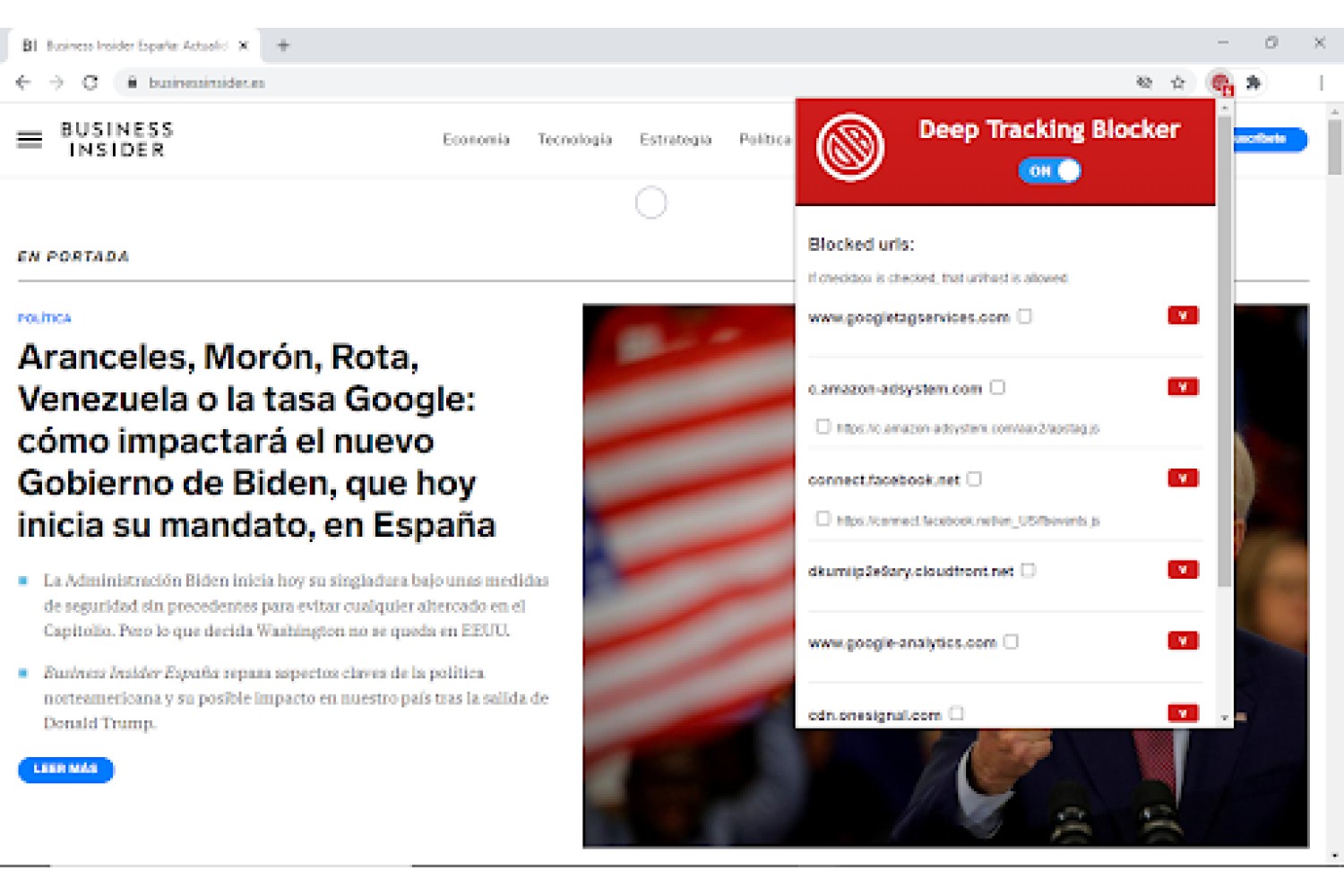Check the www.google-analytics.com checkbox
Image resolution: width=1344 pixels, height=896 pixels.
coord(1012,642)
